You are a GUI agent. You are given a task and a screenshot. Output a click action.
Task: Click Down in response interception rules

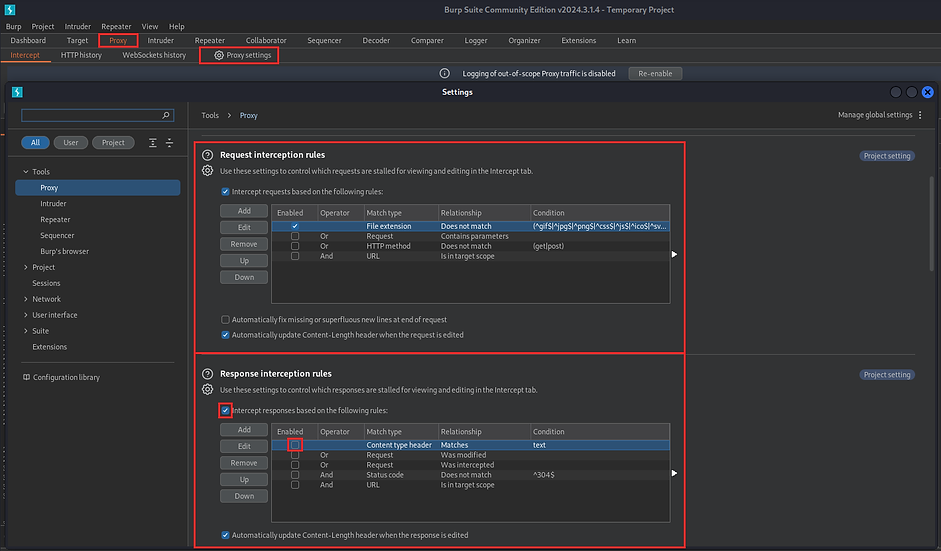tap(244, 496)
